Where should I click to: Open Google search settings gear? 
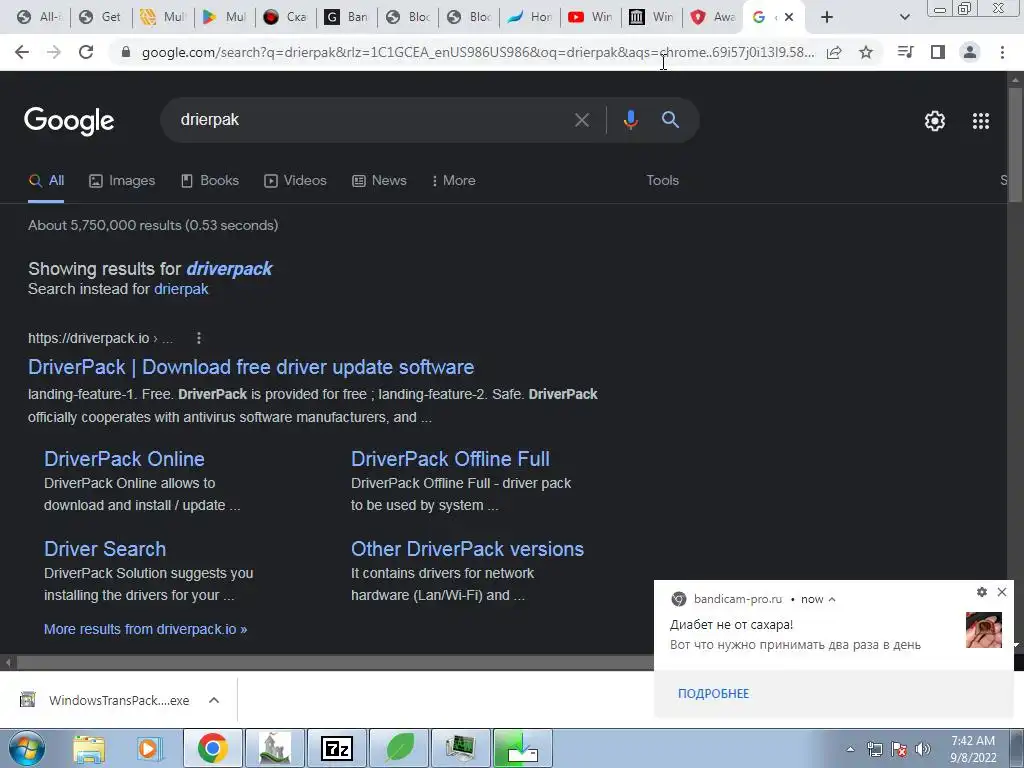pyautogui.click(x=935, y=121)
